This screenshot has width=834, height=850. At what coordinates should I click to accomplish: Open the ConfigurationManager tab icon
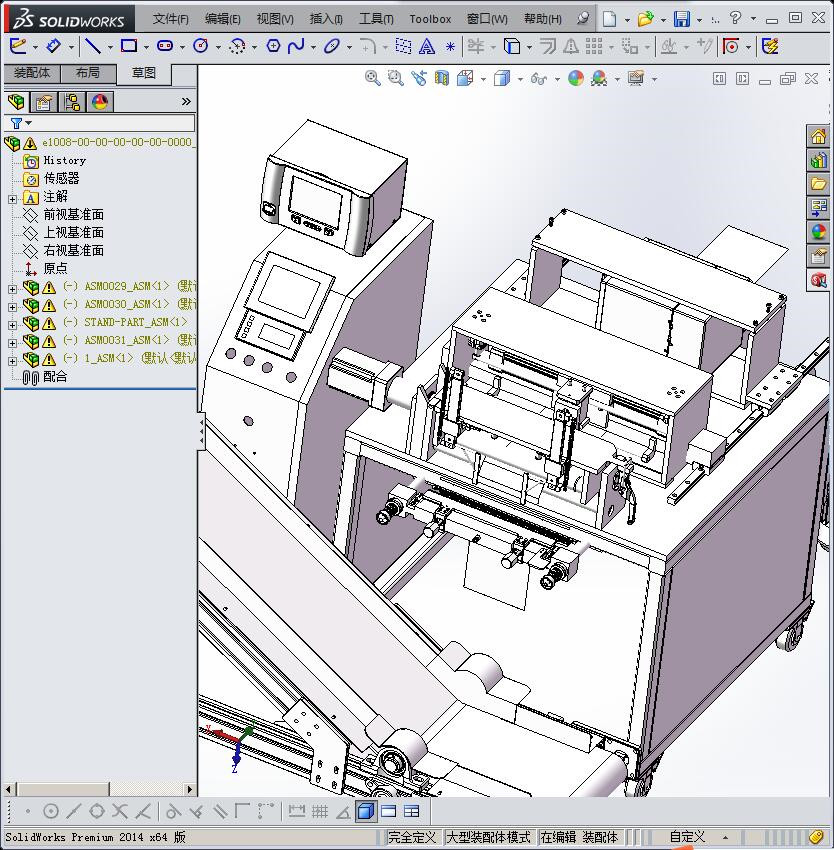click(x=72, y=102)
